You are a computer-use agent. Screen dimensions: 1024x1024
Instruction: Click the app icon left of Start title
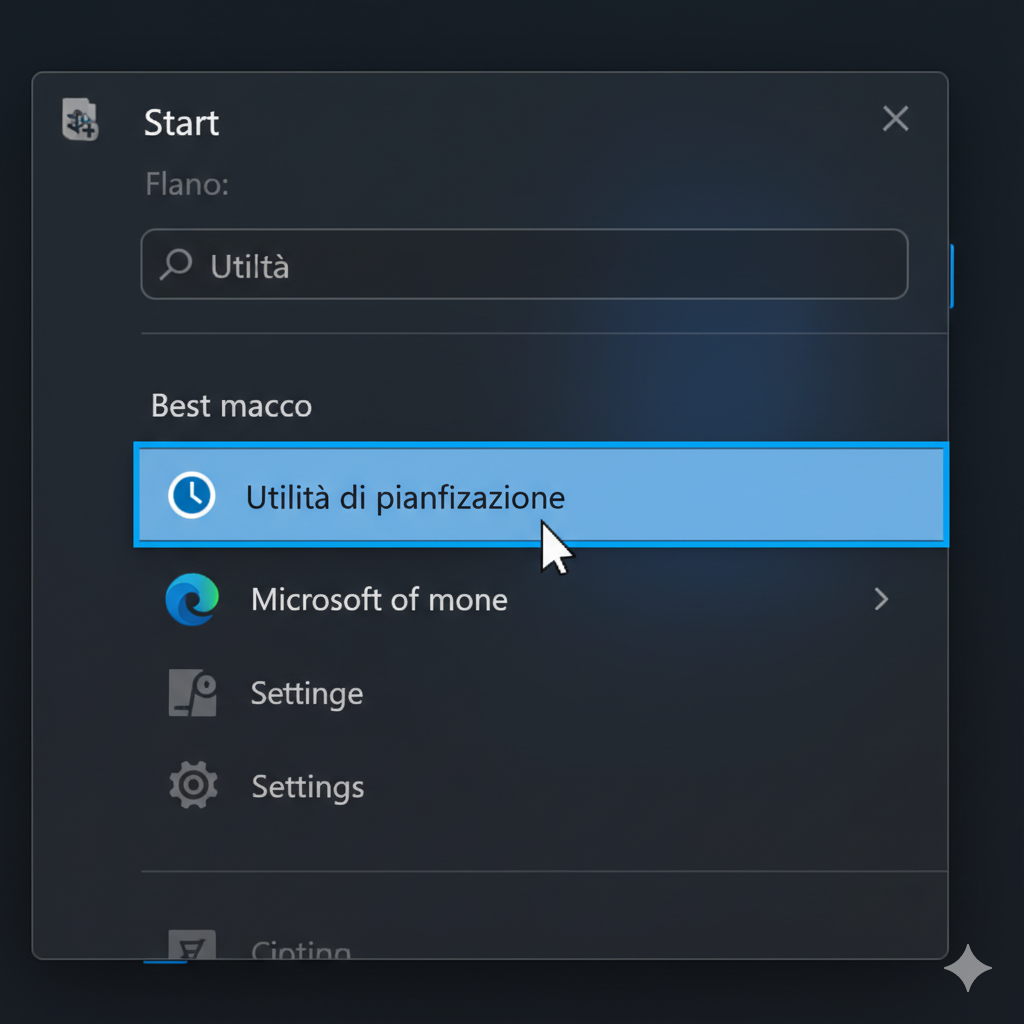pyautogui.click(x=80, y=120)
